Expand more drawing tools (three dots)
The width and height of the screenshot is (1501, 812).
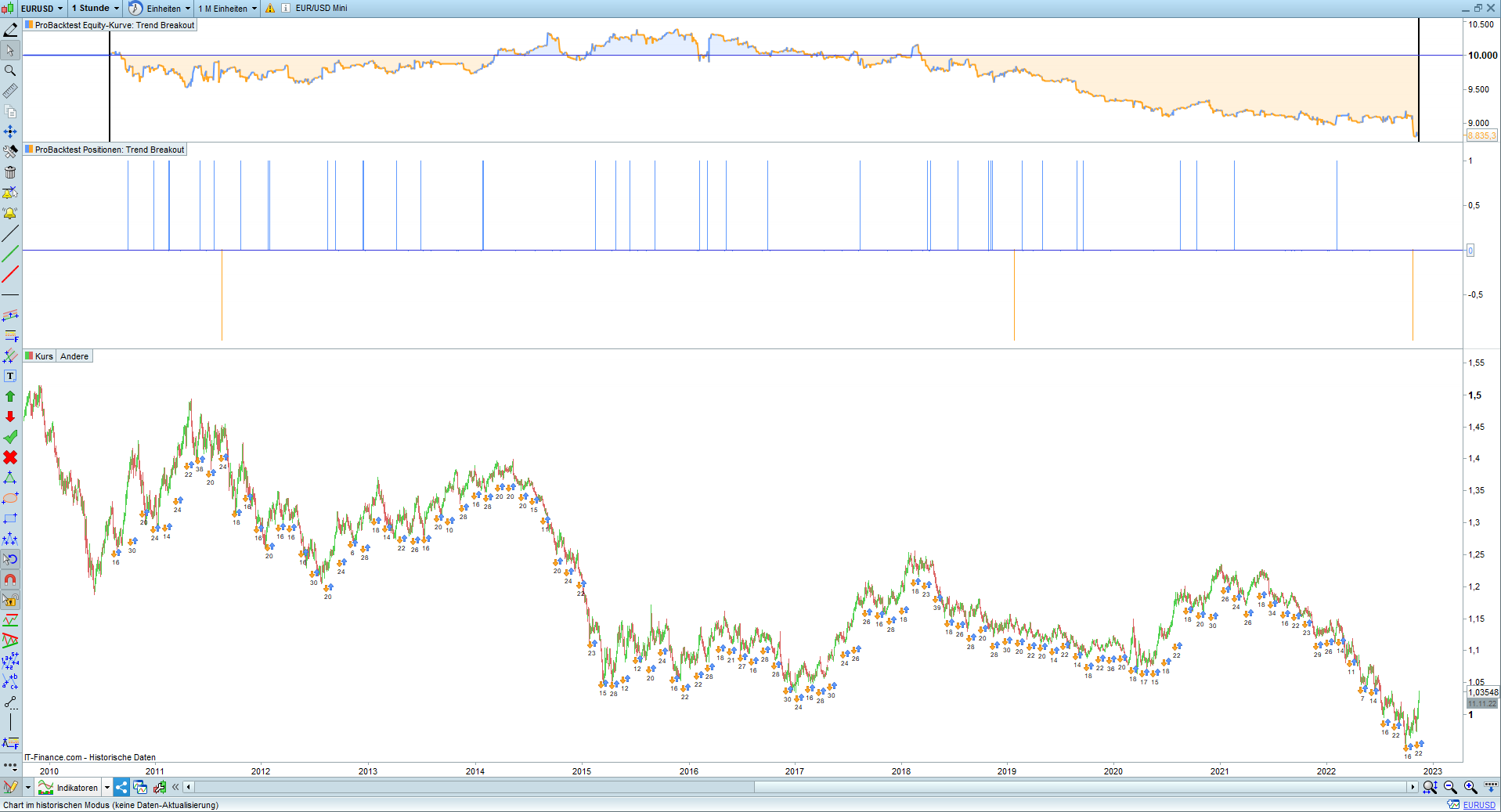click(x=10, y=766)
